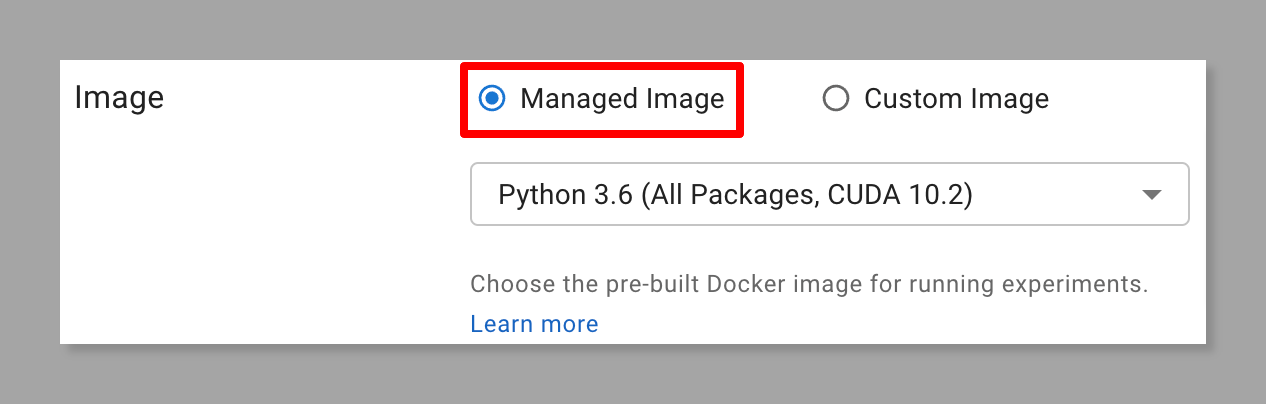The image size is (1266, 404).
Task: Click the "Custom Image" label text
Action: click(x=956, y=99)
